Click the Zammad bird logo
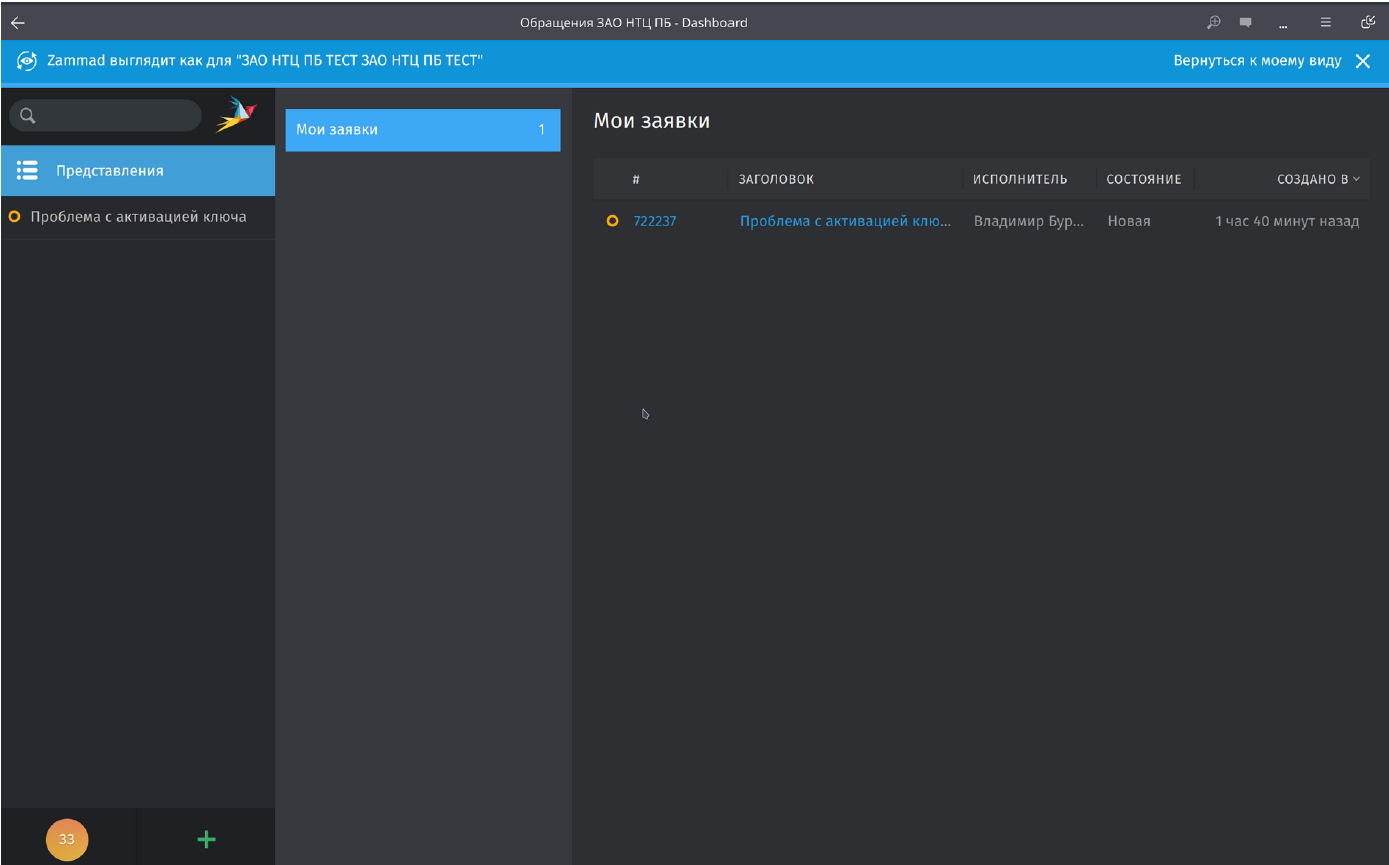1389x865 pixels. click(237, 115)
